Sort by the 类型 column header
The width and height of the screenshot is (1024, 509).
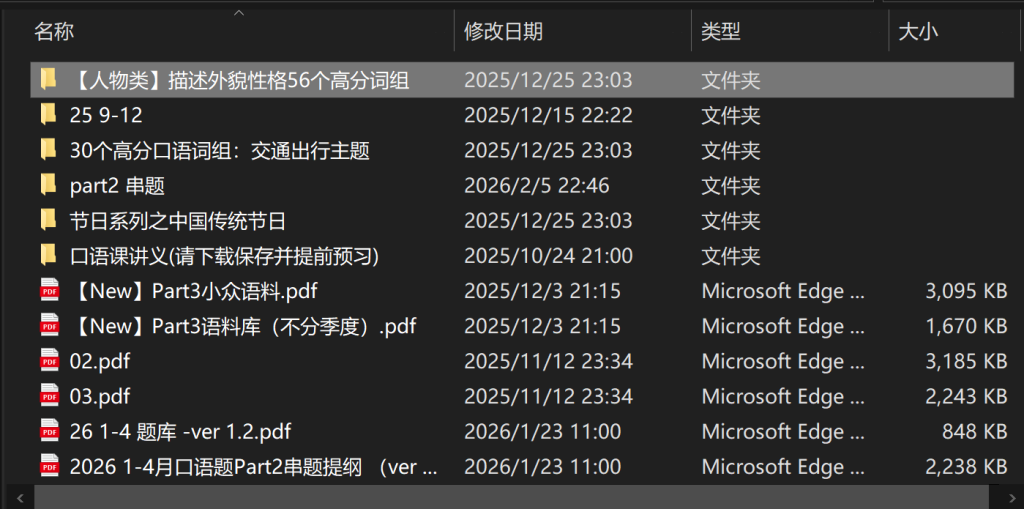[721, 32]
